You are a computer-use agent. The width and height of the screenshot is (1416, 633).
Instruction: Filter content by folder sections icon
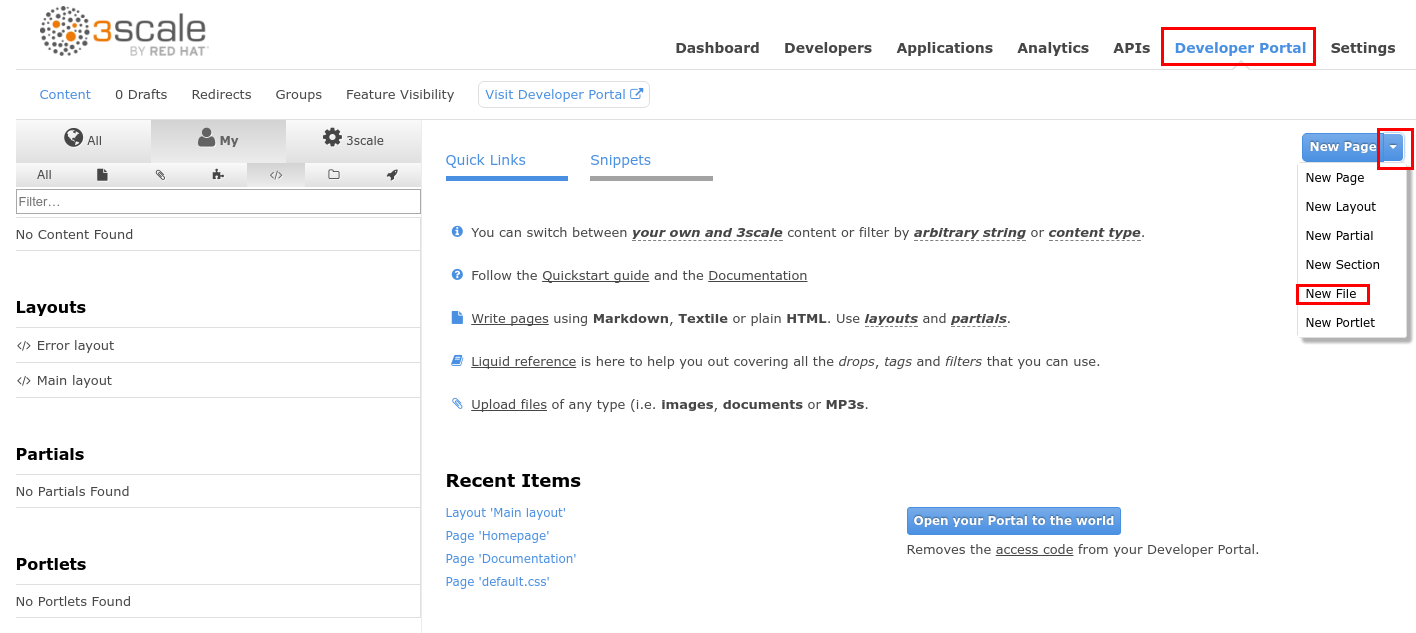(334, 175)
